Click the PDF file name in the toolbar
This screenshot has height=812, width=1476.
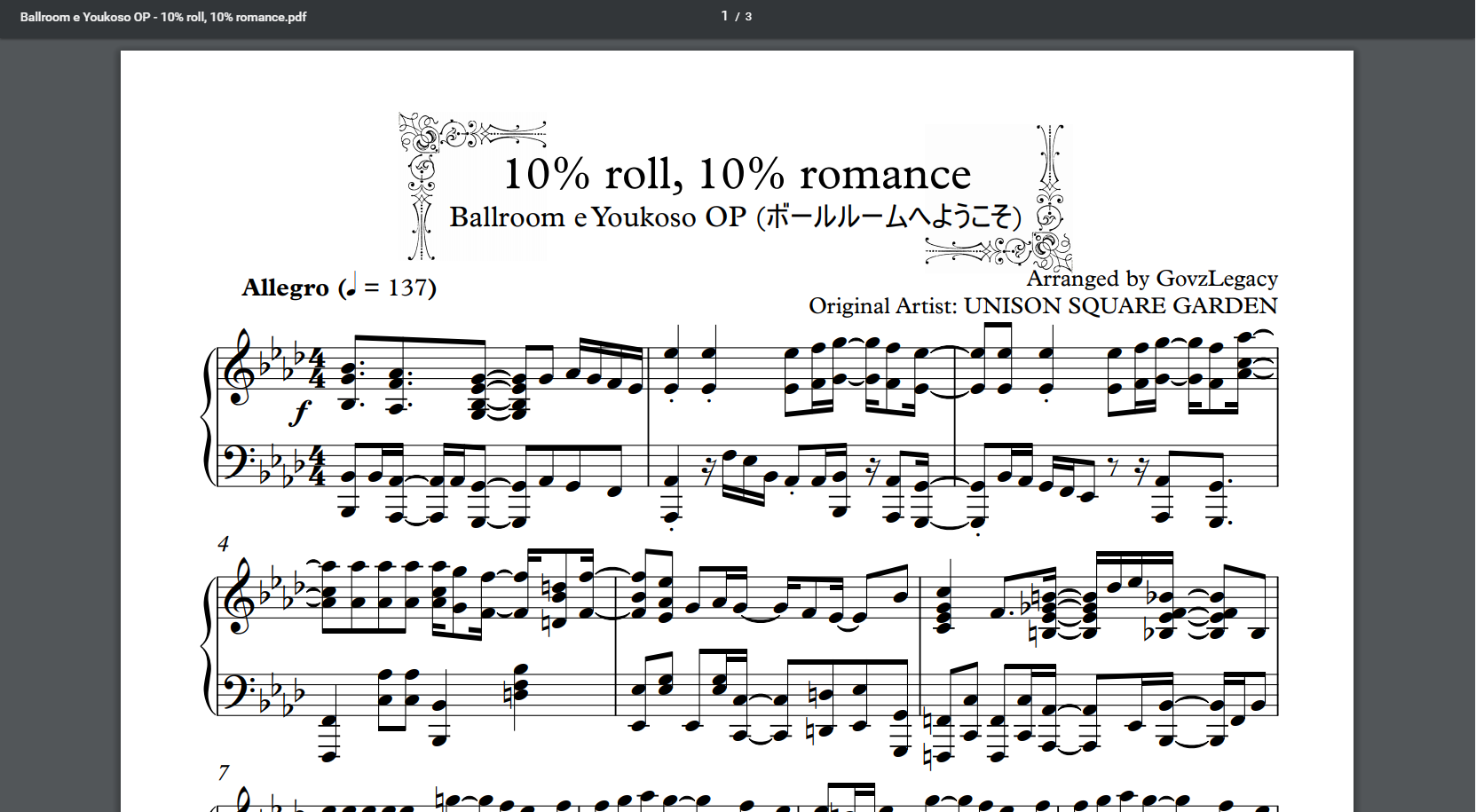click(163, 17)
